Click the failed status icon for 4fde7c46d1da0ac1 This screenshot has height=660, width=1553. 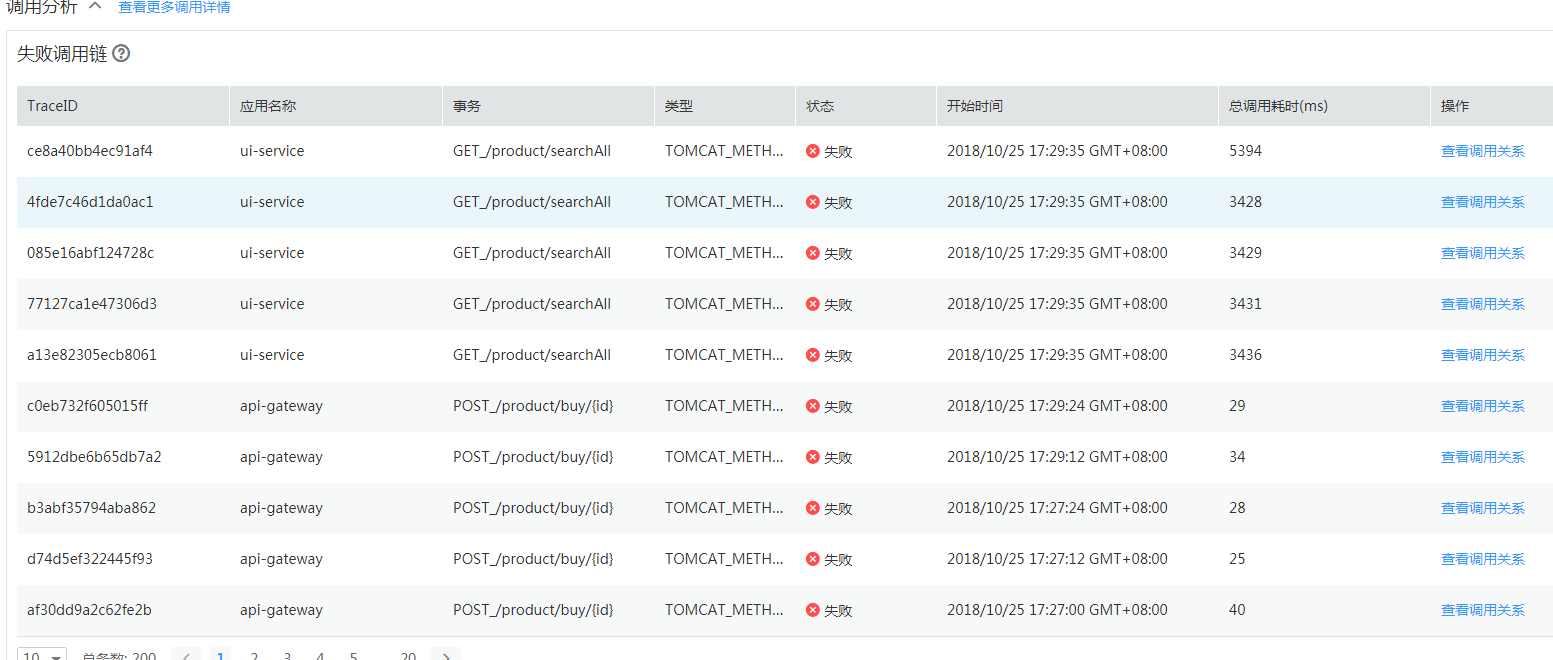point(812,202)
